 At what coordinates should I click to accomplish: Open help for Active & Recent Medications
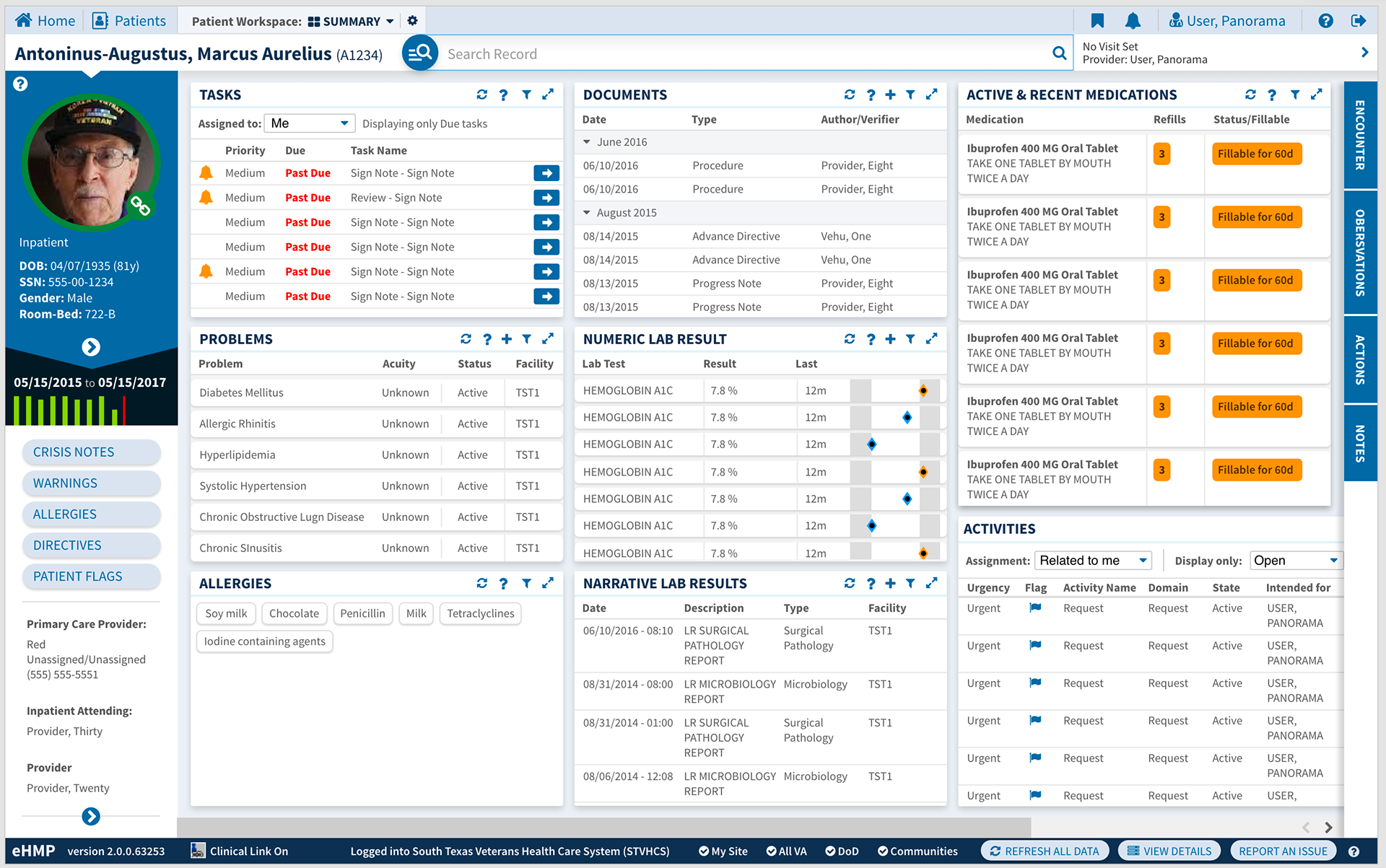coord(1272,95)
